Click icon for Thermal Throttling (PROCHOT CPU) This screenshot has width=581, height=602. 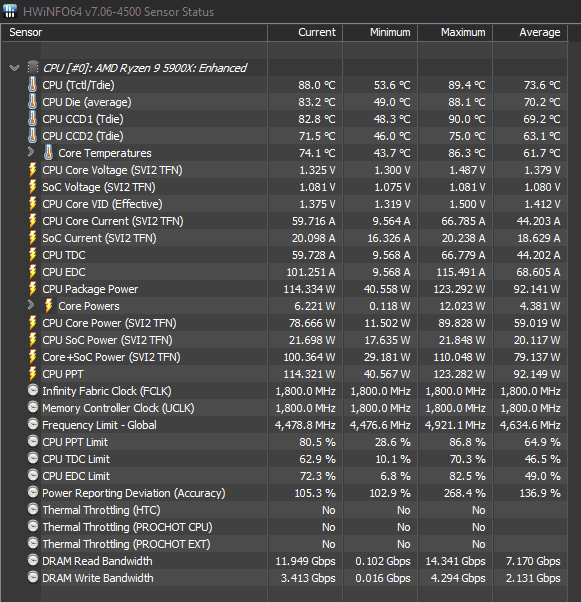[x=33, y=526]
